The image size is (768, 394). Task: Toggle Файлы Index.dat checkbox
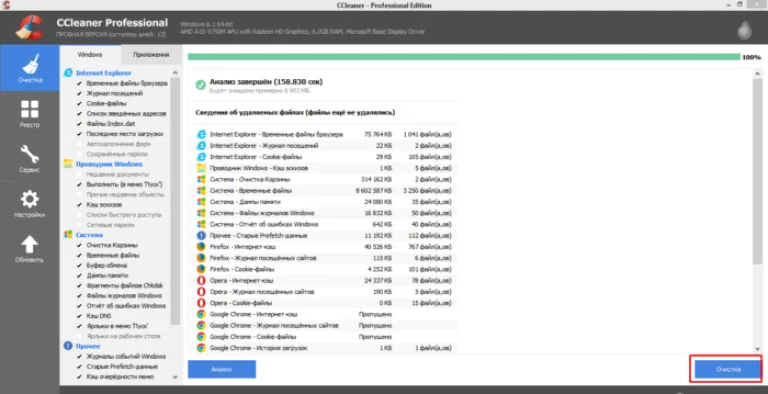[x=79, y=123]
